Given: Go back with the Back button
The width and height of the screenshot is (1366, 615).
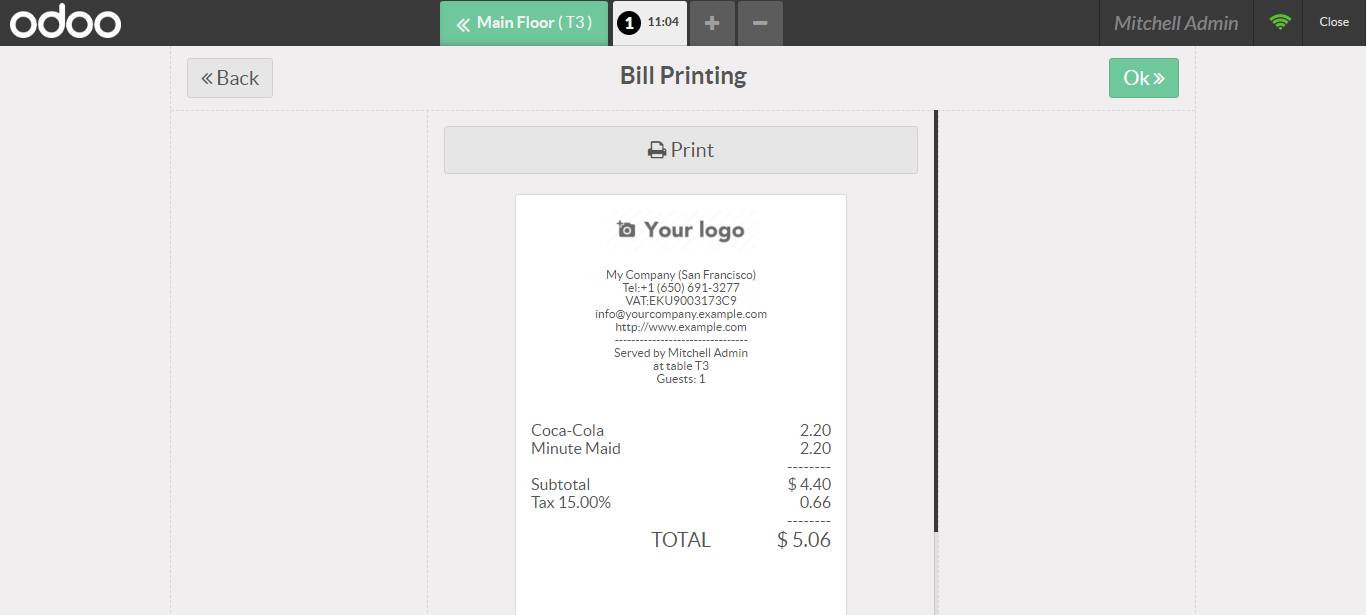Looking at the screenshot, I should [230, 78].
